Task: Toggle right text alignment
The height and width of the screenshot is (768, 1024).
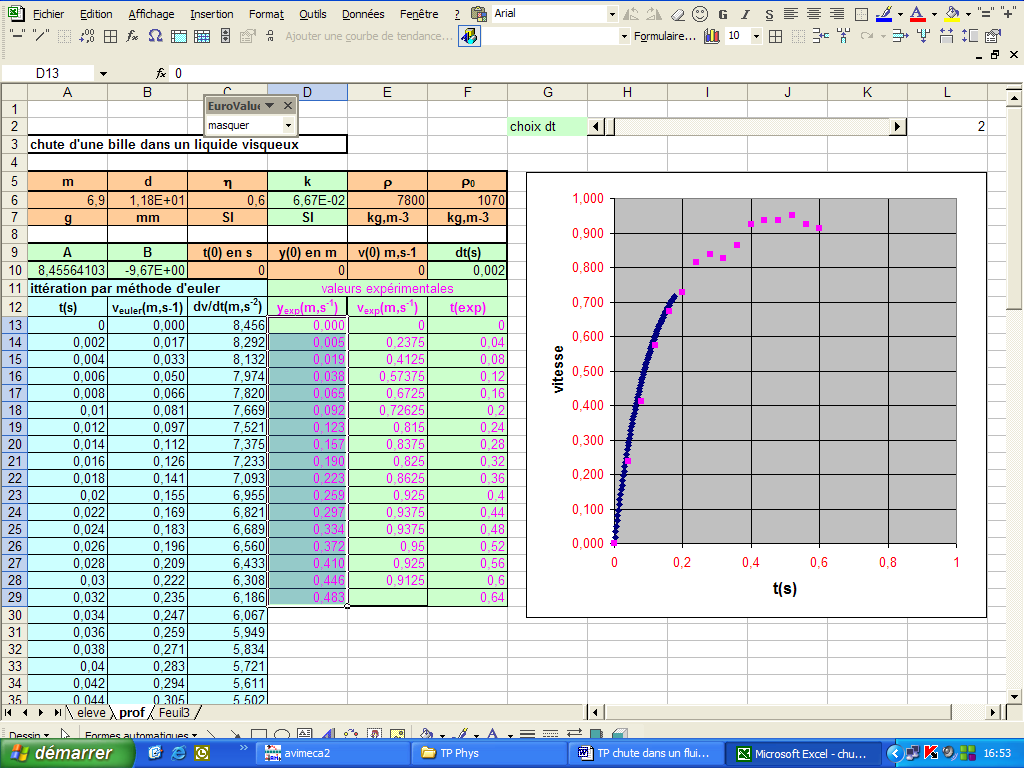Action: click(836, 15)
